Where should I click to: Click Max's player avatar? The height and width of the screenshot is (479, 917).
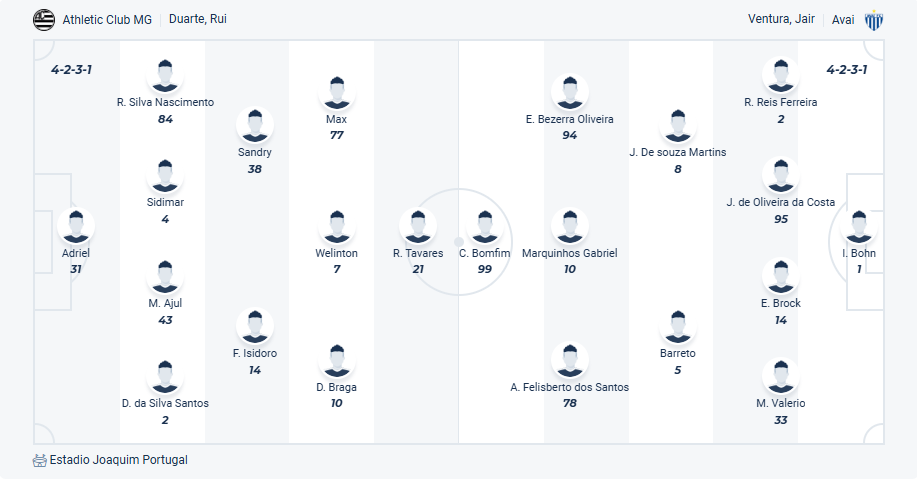336,92
